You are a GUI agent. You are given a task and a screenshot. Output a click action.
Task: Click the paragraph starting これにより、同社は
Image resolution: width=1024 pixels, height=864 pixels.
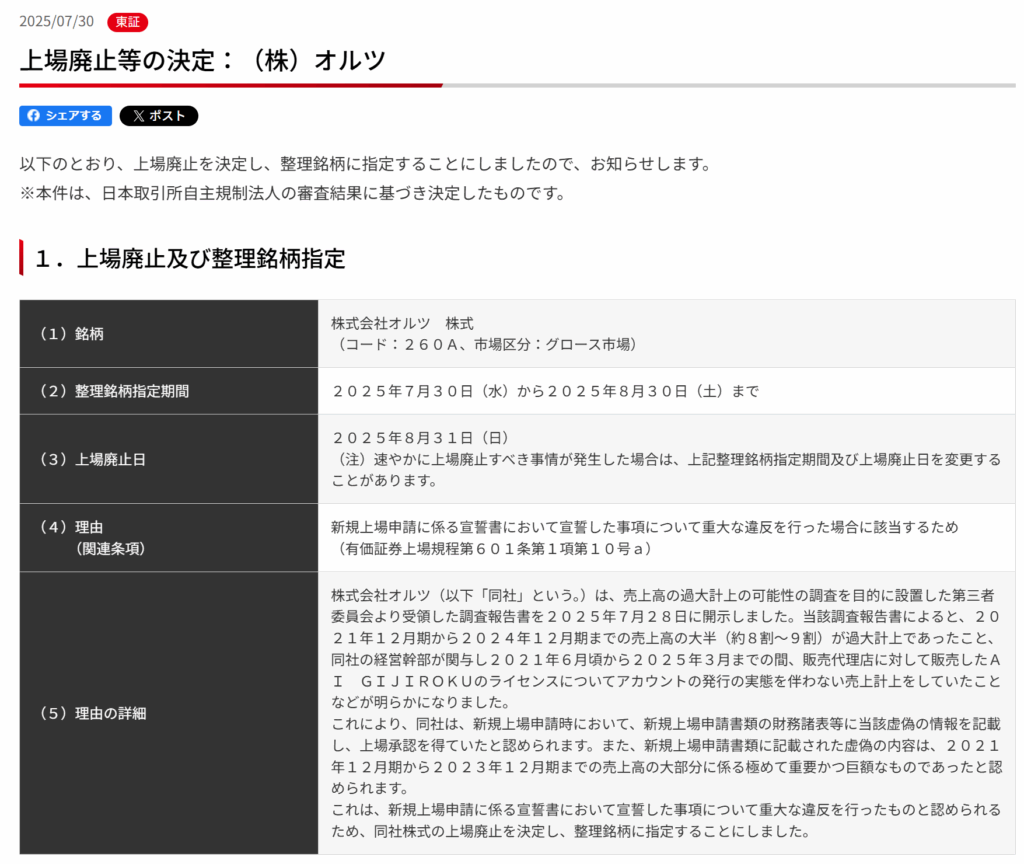[x=666, y=756]
